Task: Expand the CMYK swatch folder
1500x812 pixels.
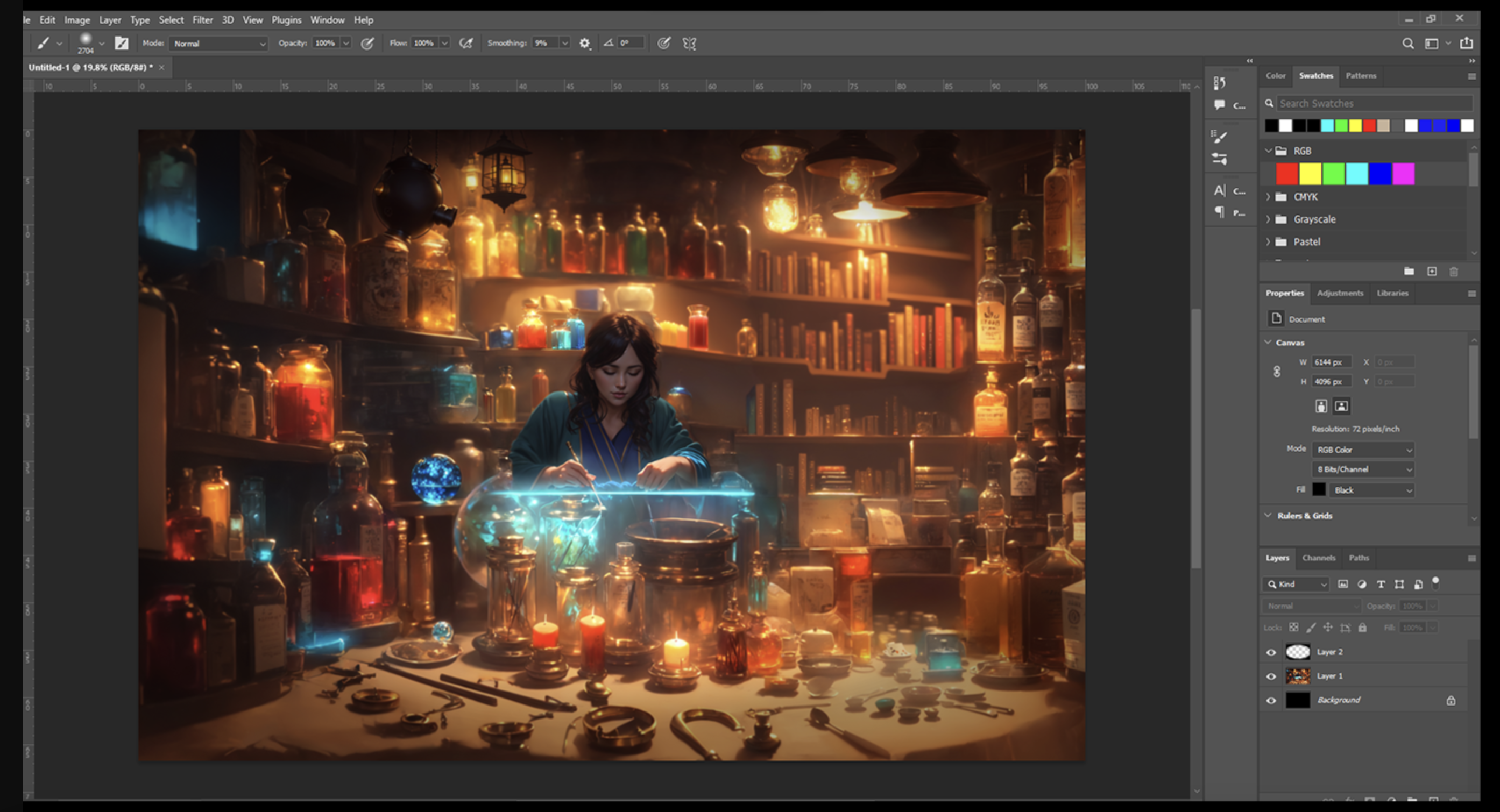Action: tap(1268, 197)
